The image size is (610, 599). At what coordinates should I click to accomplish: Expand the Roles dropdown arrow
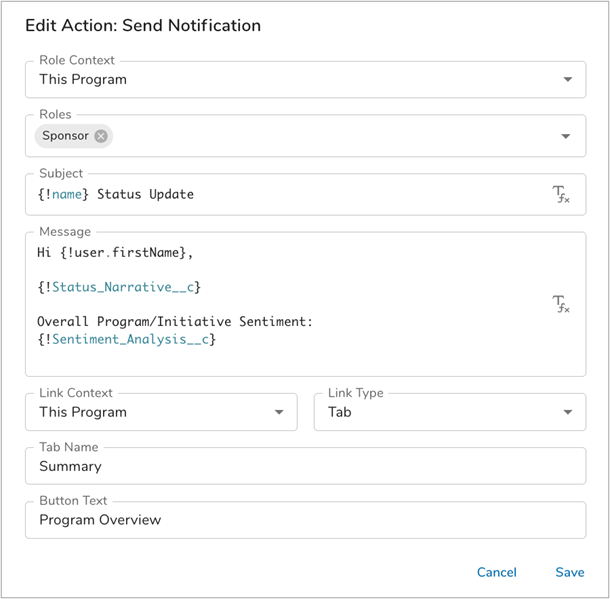tap(567, 136)
